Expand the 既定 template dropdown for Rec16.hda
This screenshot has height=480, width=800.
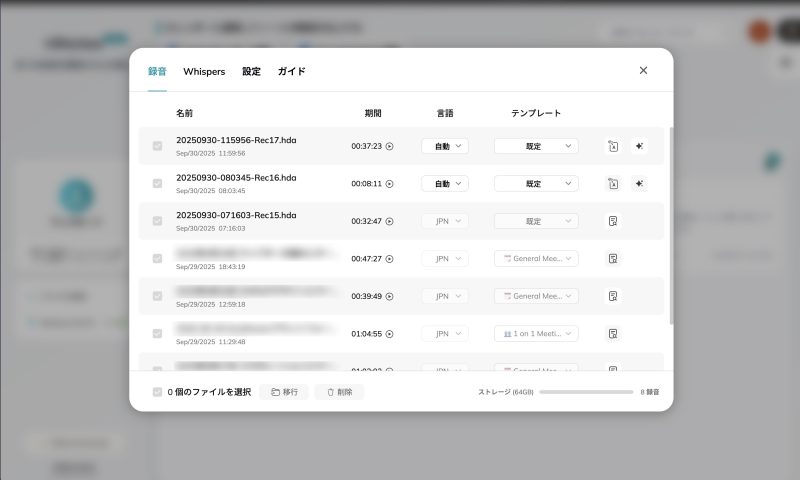(x=536, y=184)
